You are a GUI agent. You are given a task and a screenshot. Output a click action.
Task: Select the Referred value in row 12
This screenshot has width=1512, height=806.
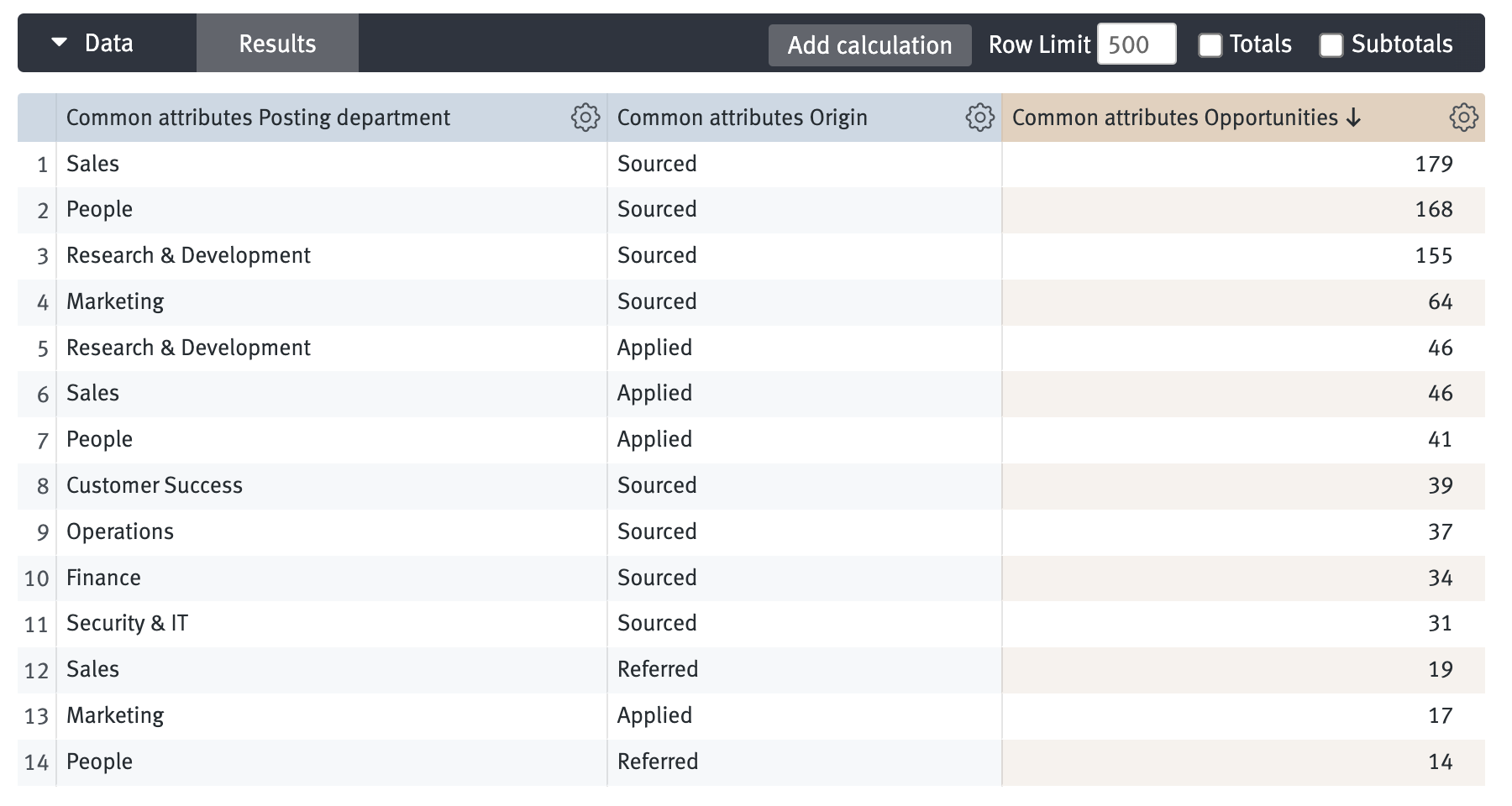[658, 669]
